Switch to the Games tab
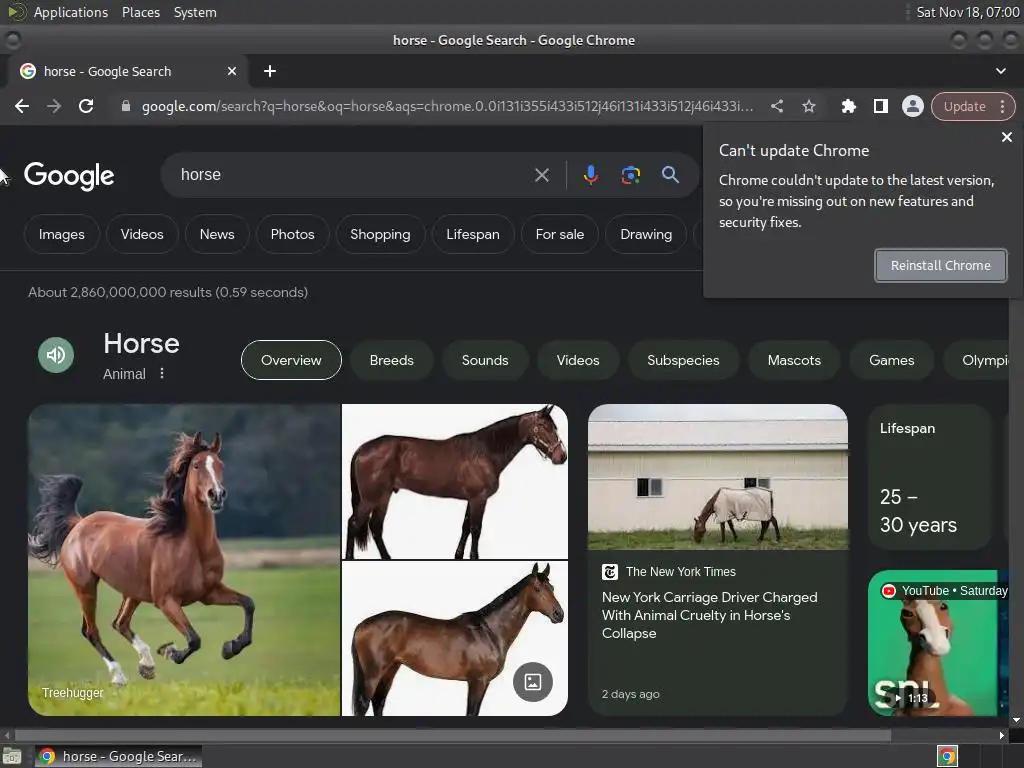The image size is (1024, 768). (x=891, y=360)
